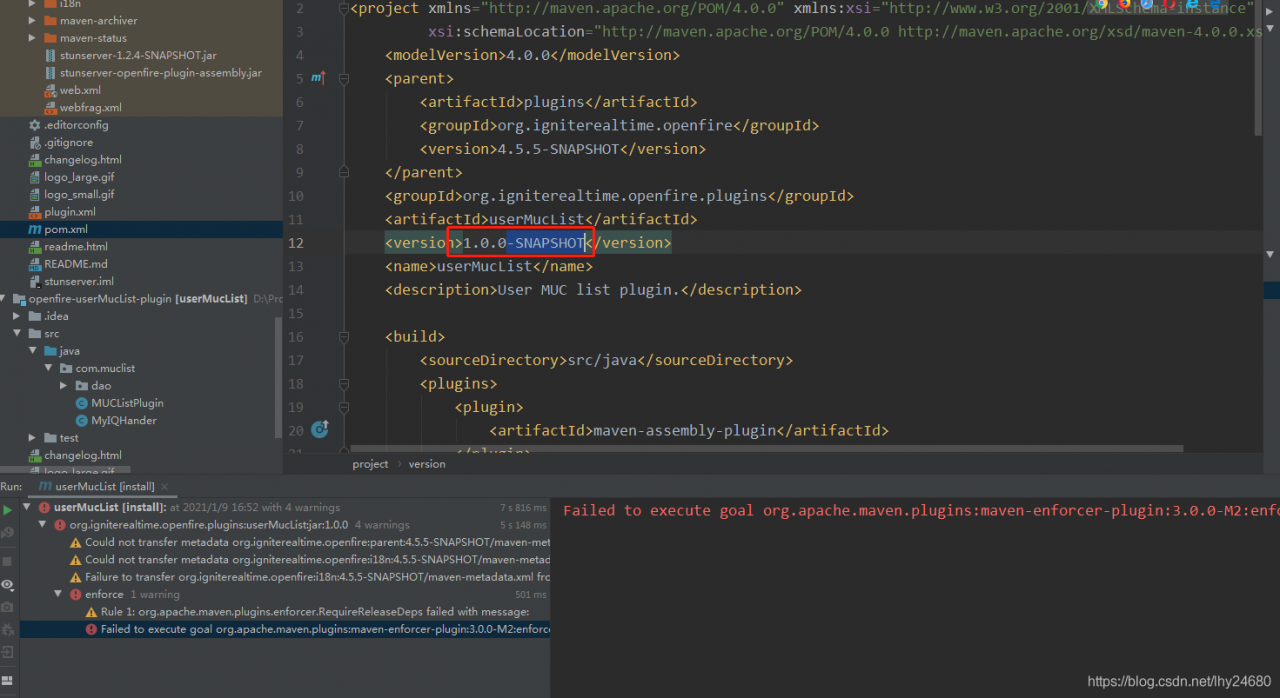Click the exit arrow icon in Run panel

pos(8,651)
